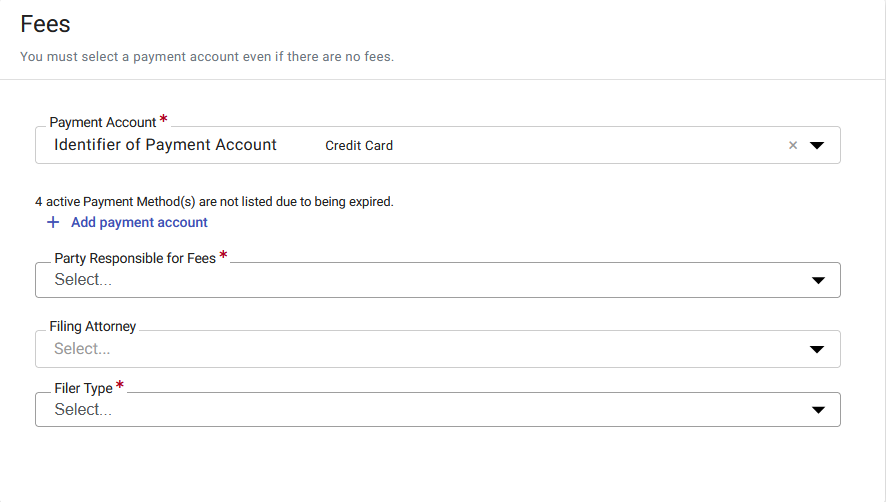Image resolution: width=886 pixels, height=502 pixels.
Task: Click the Fees section heading
Action: coord(45,24)
